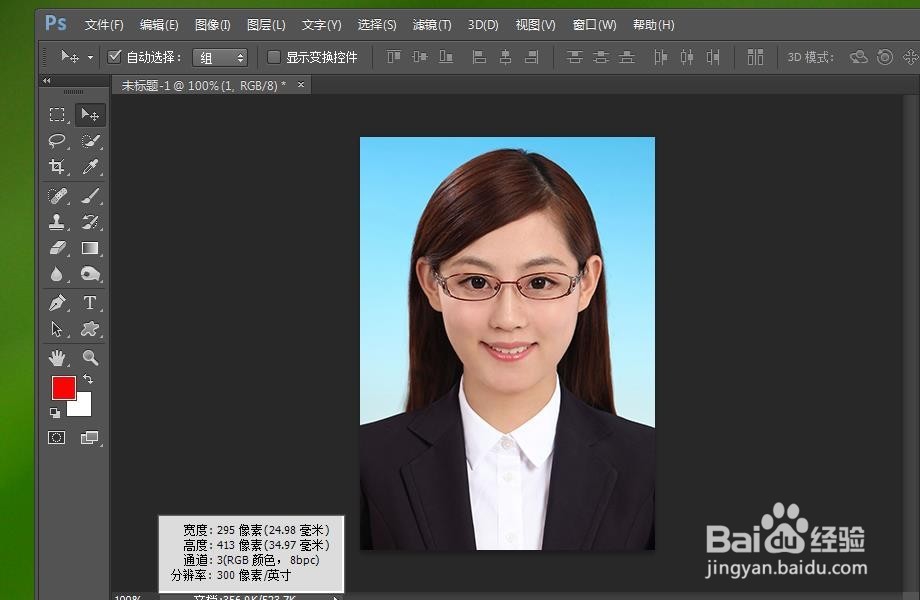This screenshot has height=600, width=920.
Task: Select the Horizontal Type tool
Action: (91, 302)
